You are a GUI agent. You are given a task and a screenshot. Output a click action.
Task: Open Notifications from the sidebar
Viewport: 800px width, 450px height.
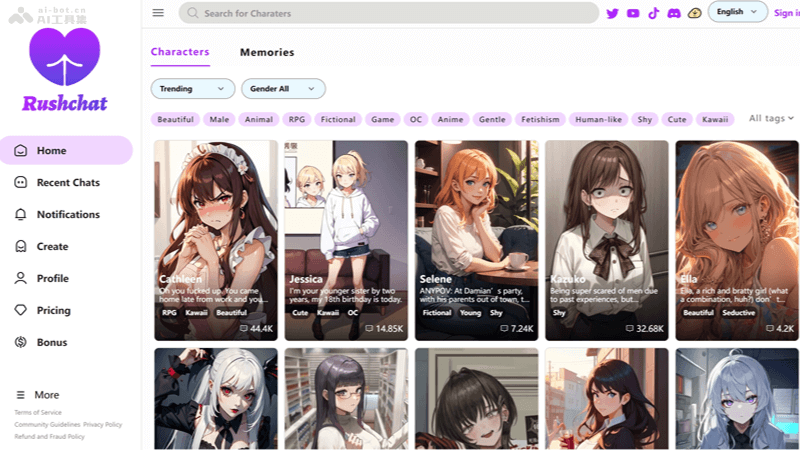tap(68, 214)
